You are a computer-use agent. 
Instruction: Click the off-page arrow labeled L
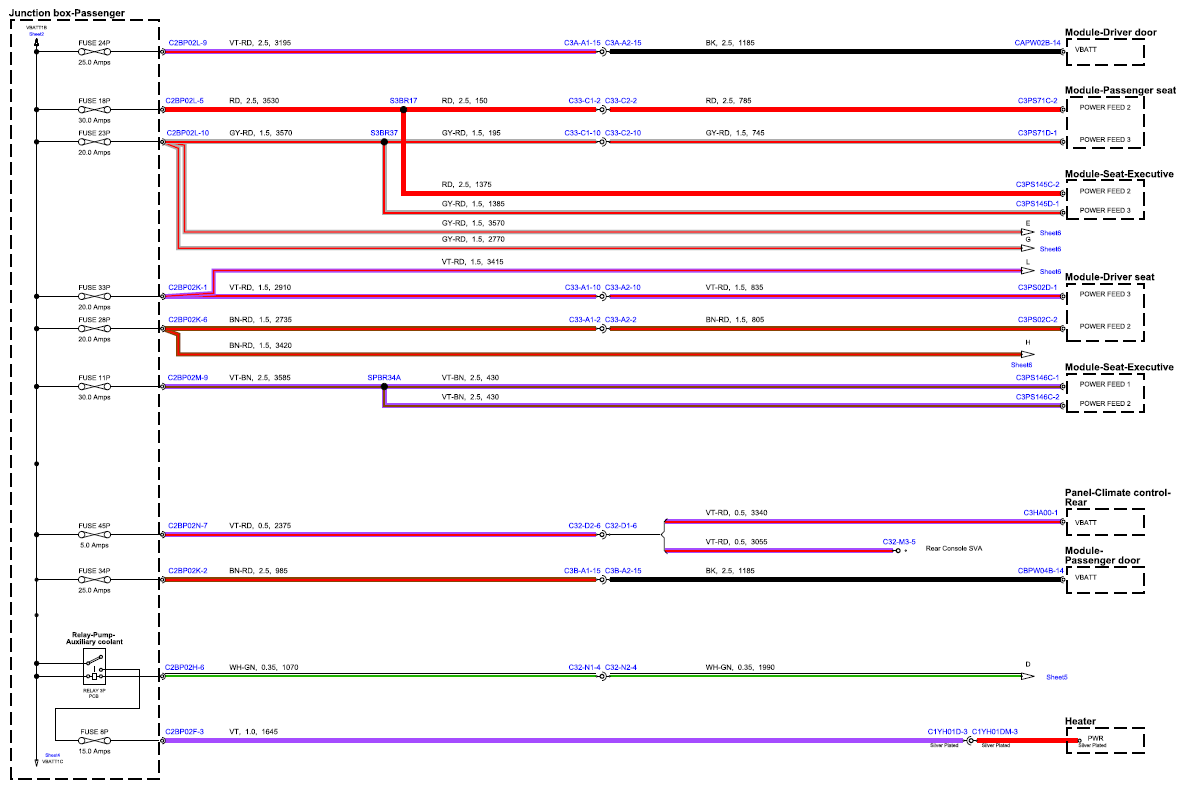click(1028, 271)
